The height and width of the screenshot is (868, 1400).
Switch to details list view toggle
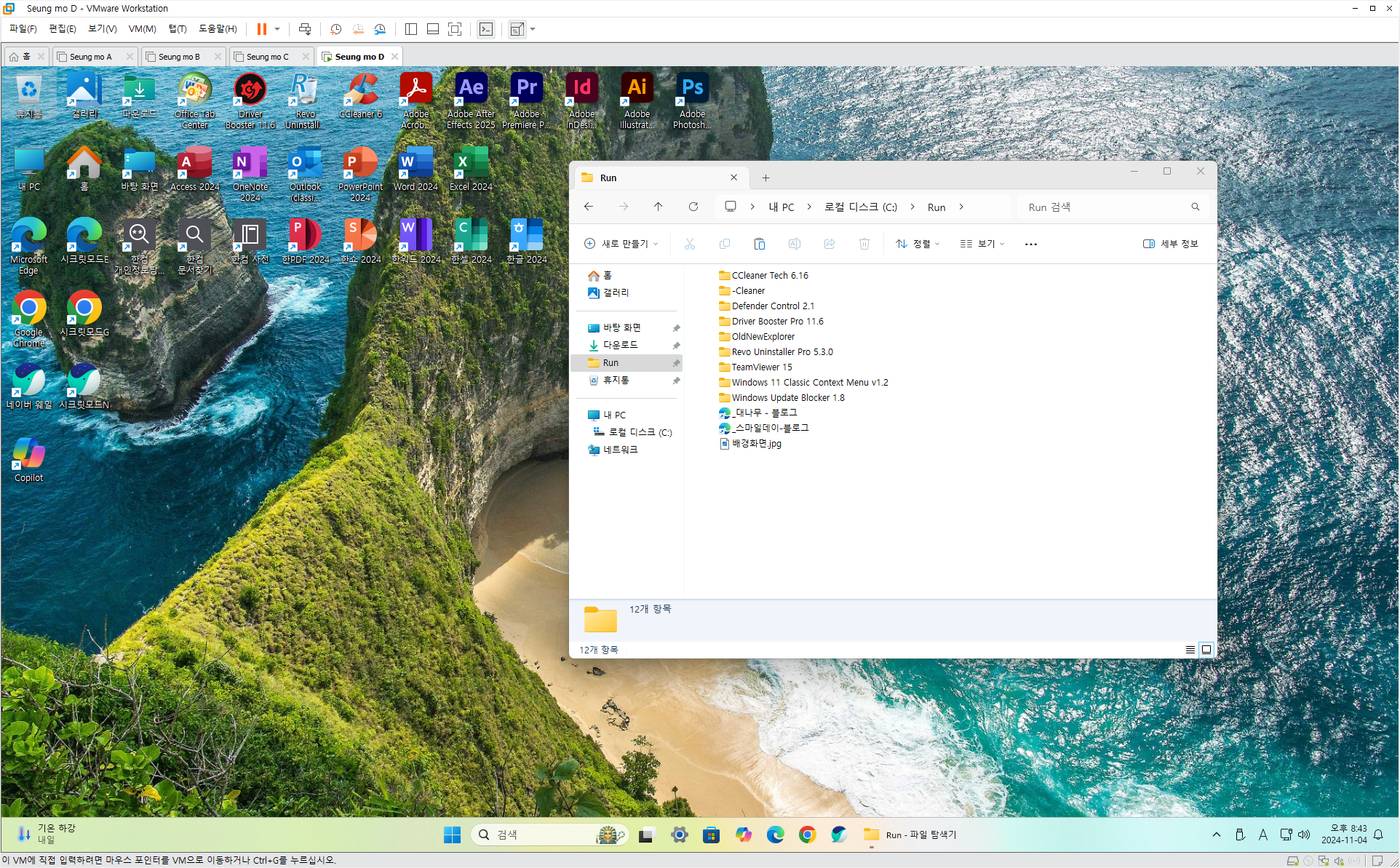[1190, 649]
